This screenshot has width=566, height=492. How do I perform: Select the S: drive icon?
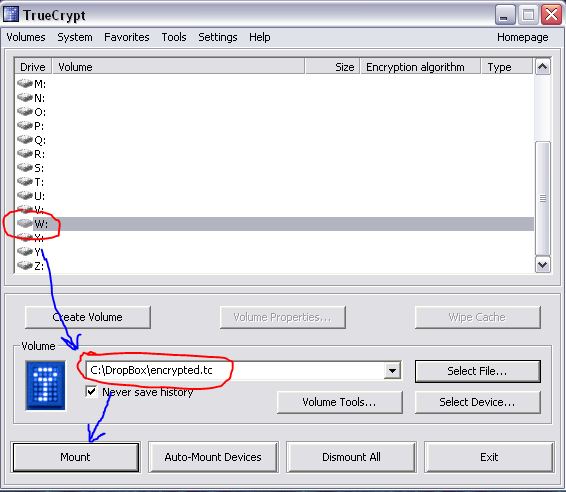[25, 168]
